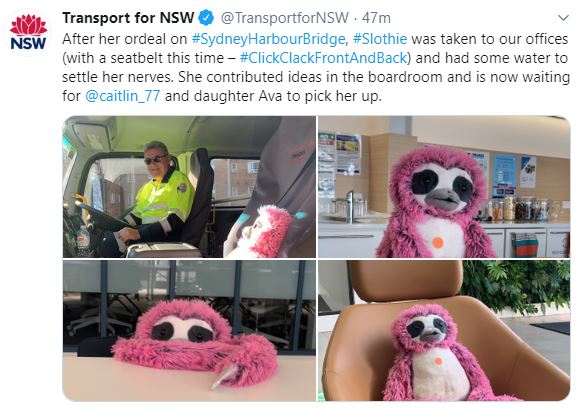Click the blue verified badge icon
The width and height of the screenshot is (579, 413).
(206, 18)
